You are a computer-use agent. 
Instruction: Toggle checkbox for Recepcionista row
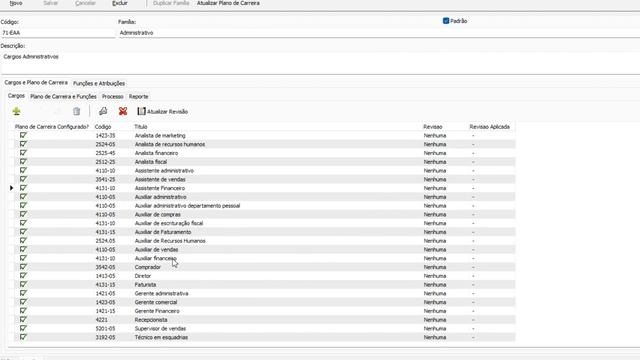click(x=23, y=320)
